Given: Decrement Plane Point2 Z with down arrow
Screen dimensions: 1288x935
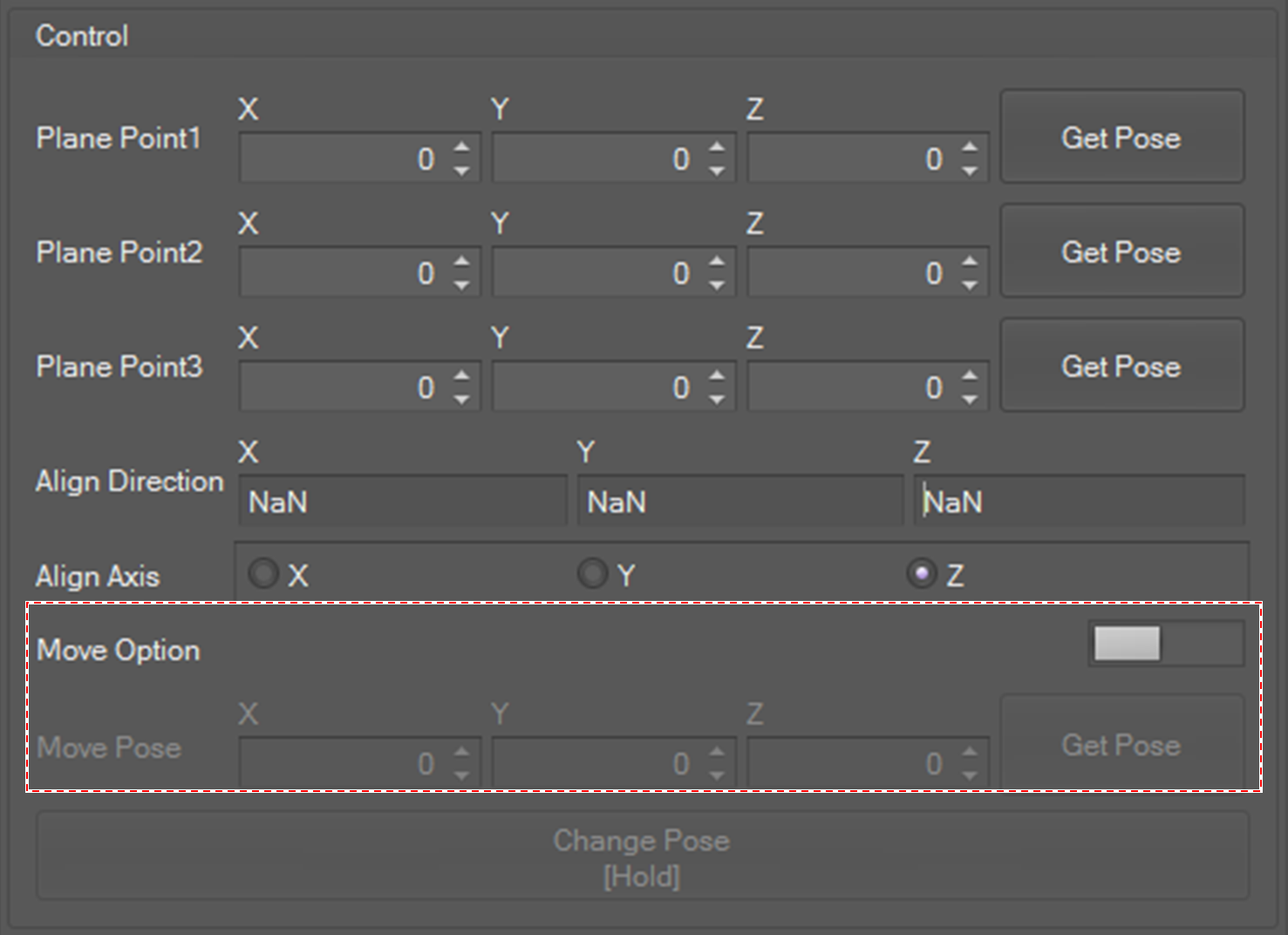Looking at the screenshot, I should [x=970, y=285].
